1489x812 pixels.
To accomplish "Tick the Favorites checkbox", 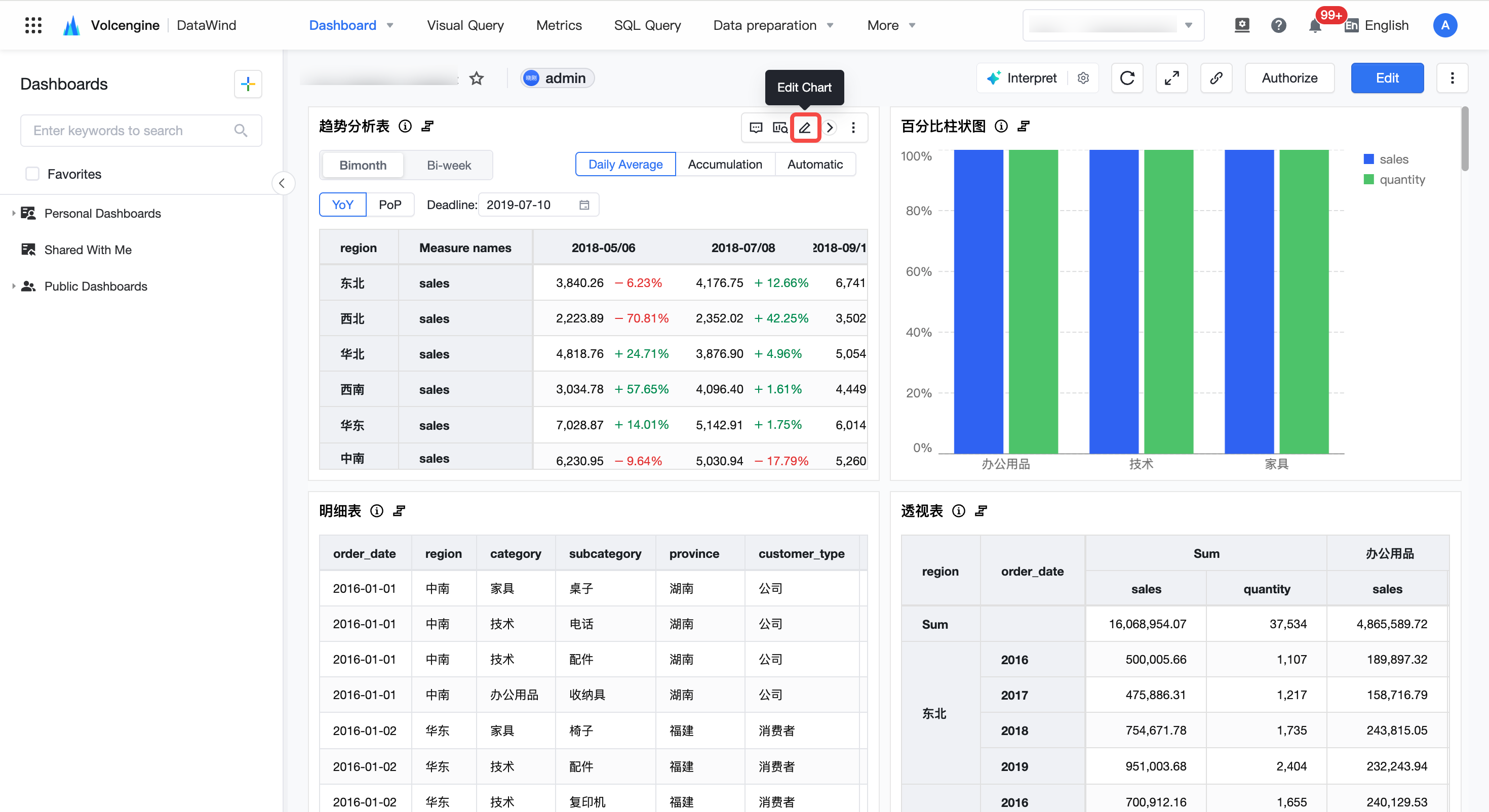I will click(x=33, y=174).
